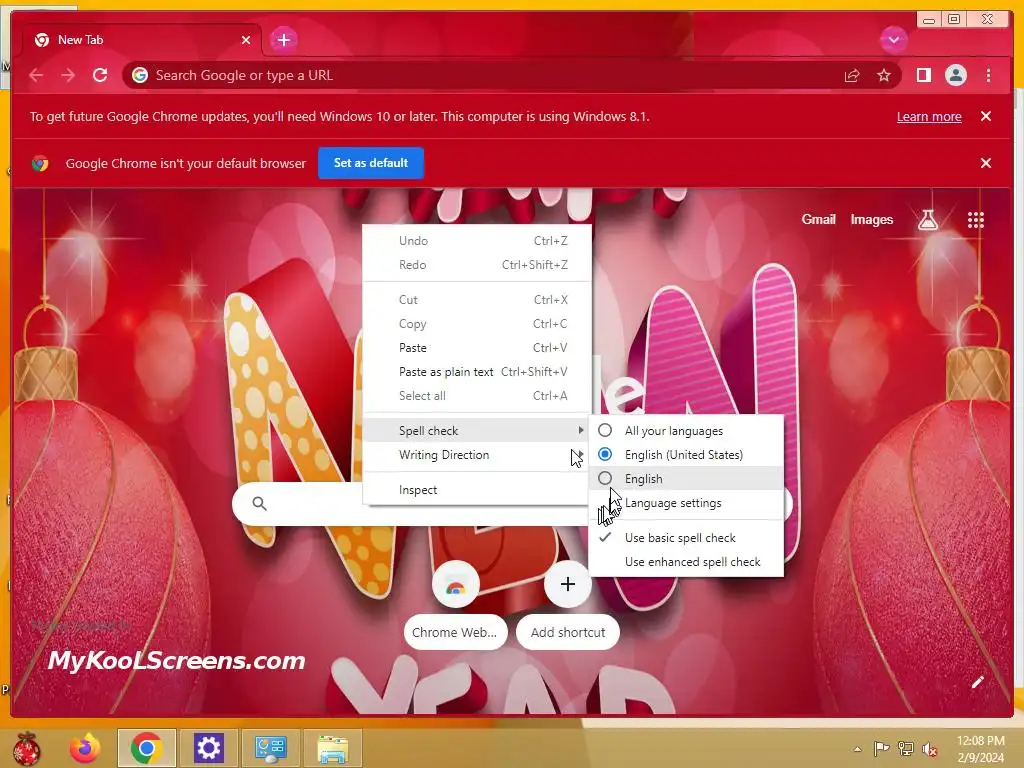
Task: Expand the Spell check submenu
Action: click(477, 430)
